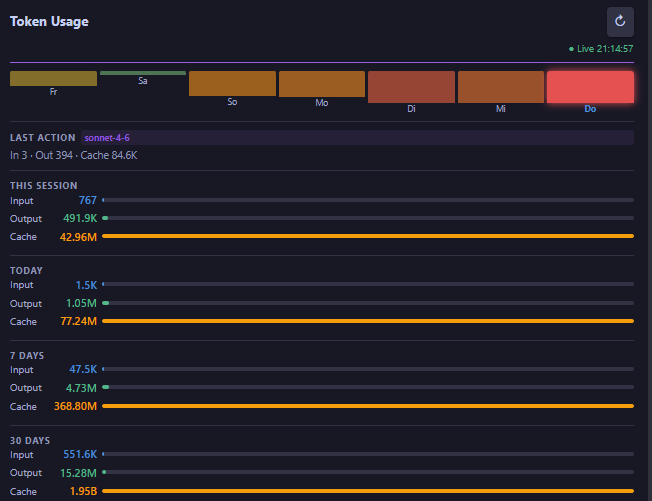
Task: Click the Token Usage title
Action: pyautogui.click(x=49, y=22)
